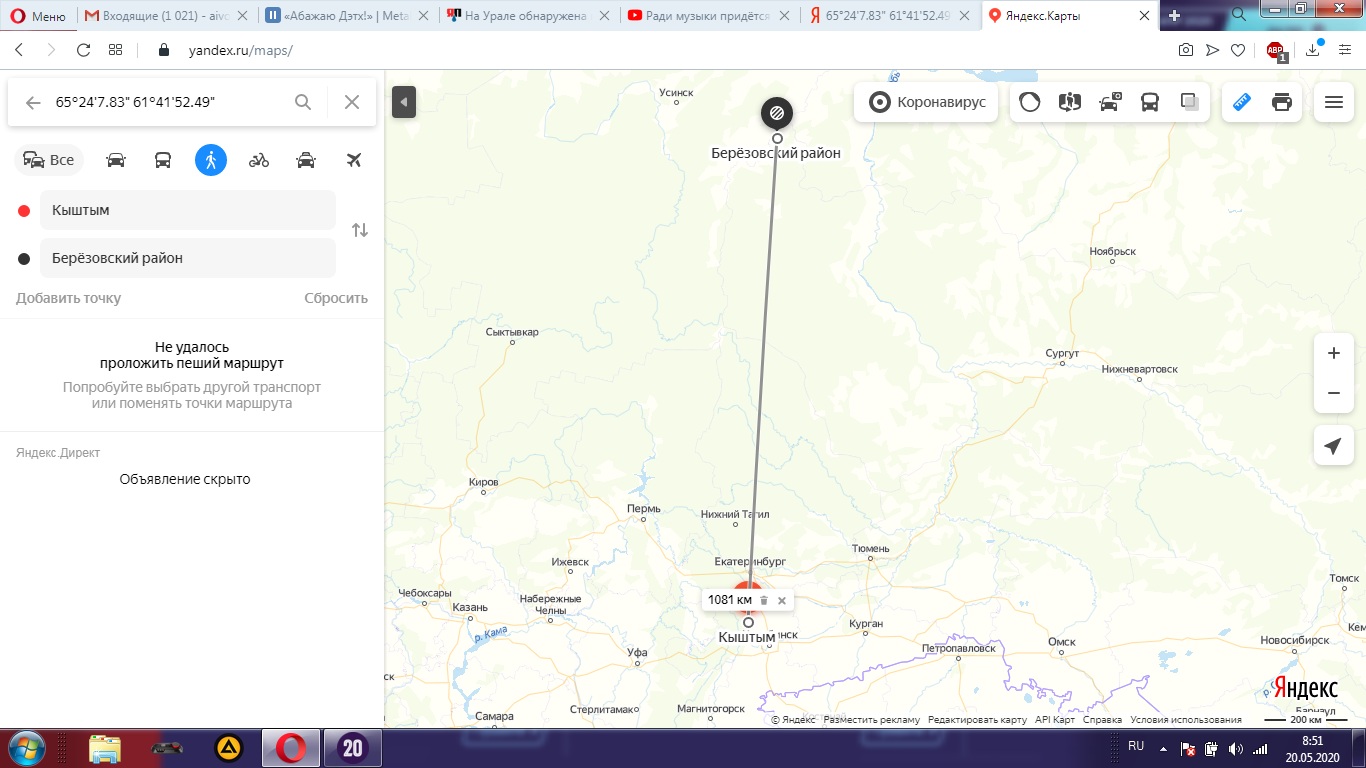Open the browser downloads icon
This screenshot has height=768, width=1366.
[1313, 50]
